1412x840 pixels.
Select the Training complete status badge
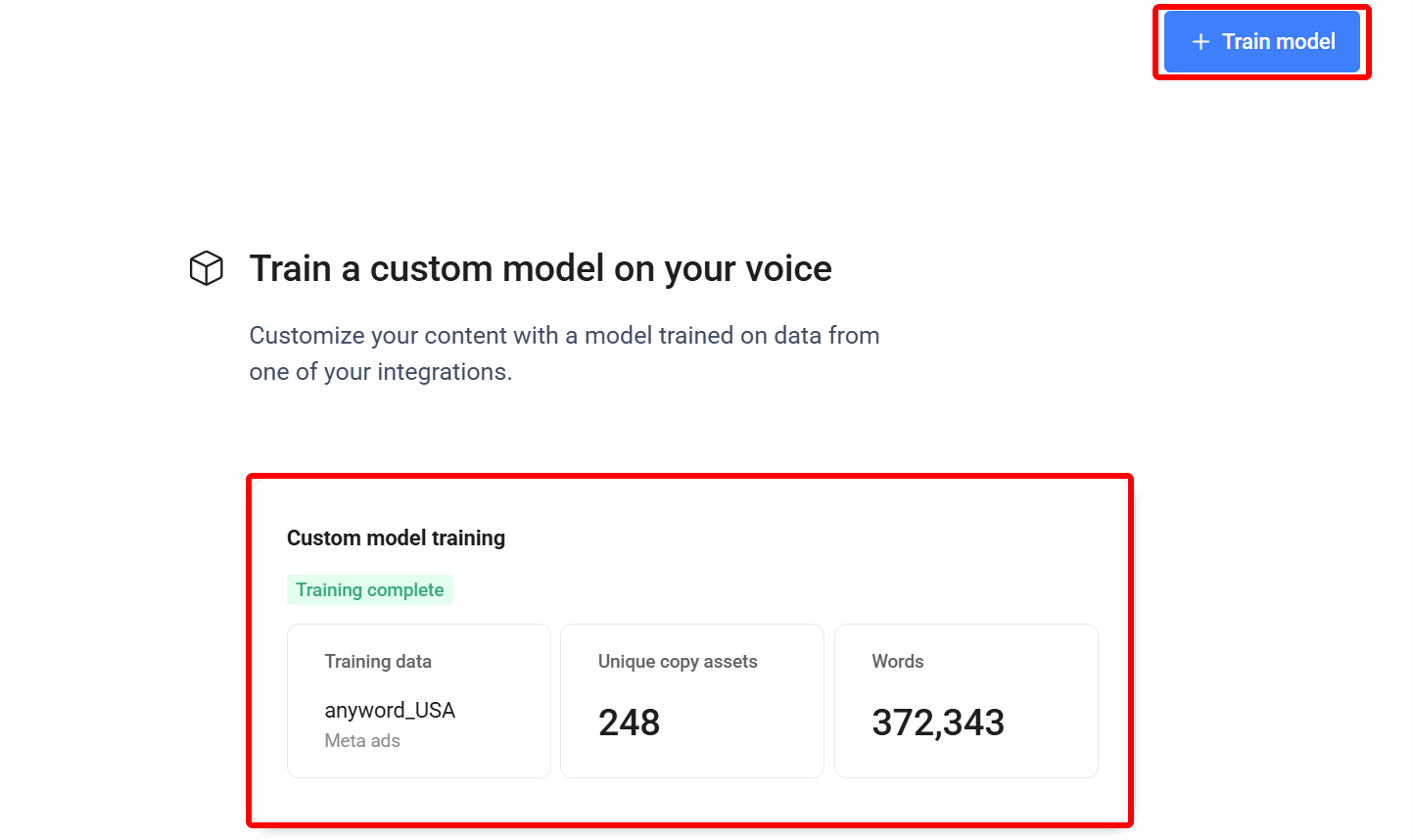[370, 590]
